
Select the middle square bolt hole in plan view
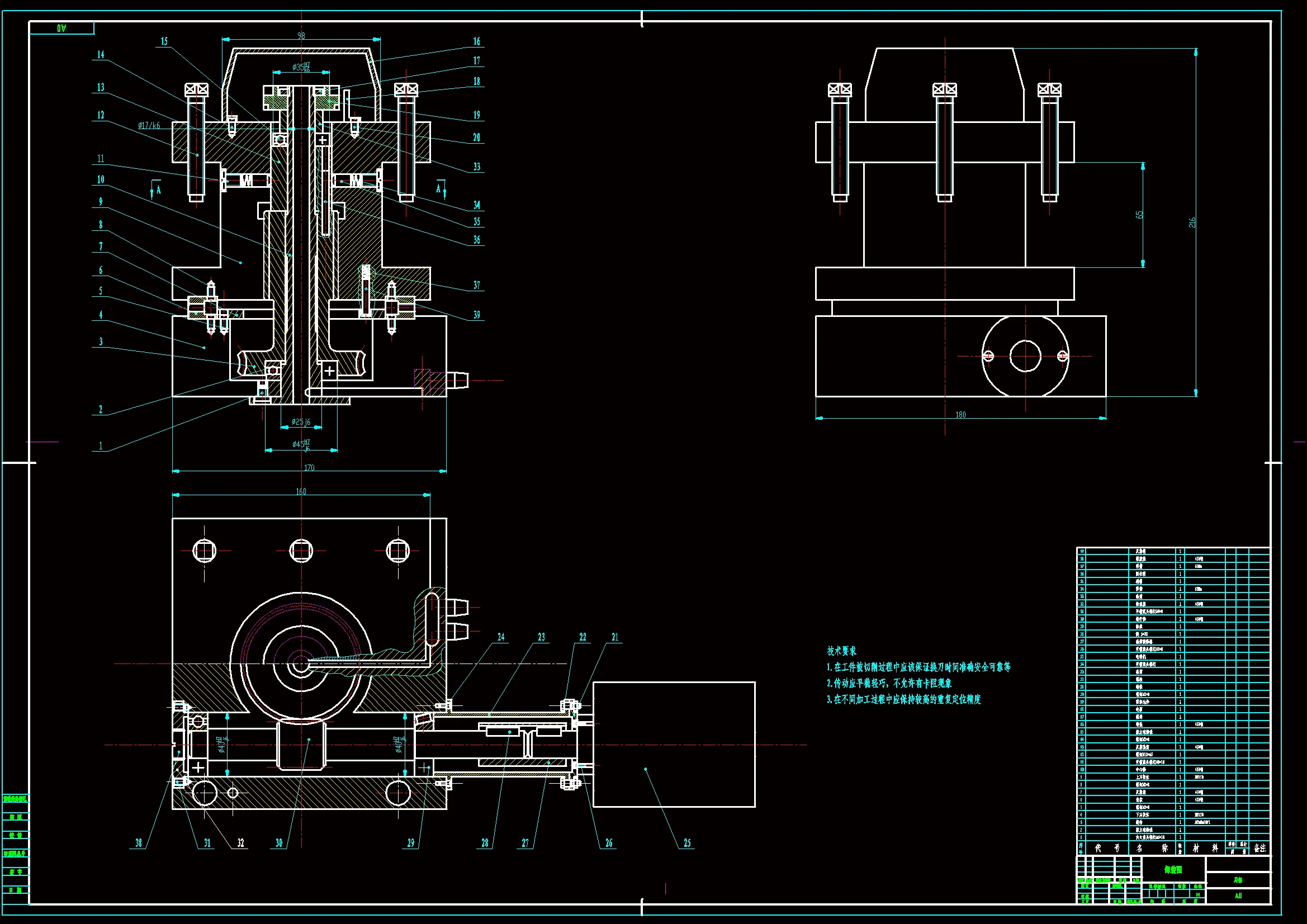pos(301,551)
